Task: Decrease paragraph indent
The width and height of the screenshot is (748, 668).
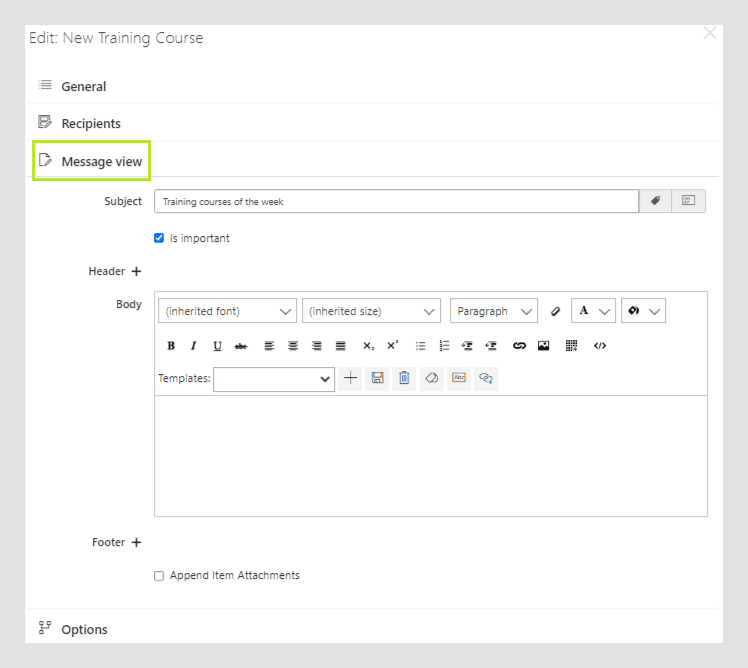Action: [491, 346]
